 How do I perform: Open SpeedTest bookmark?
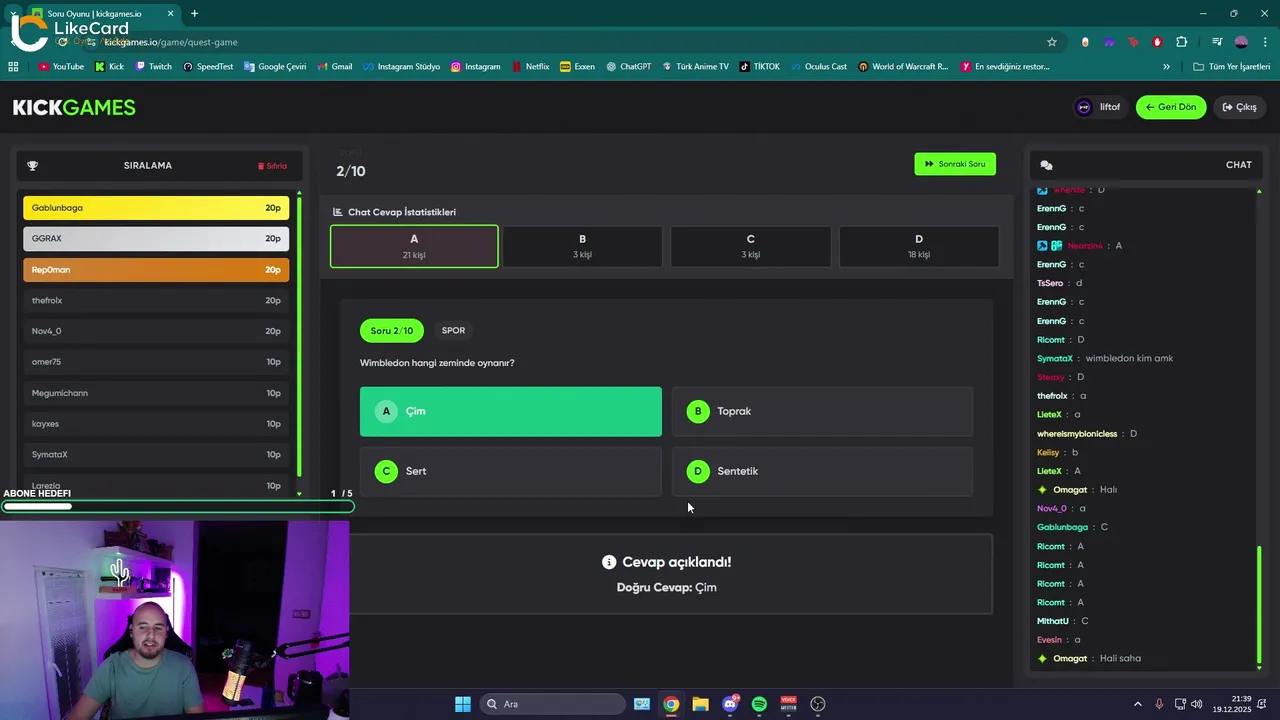pos(208,67)
